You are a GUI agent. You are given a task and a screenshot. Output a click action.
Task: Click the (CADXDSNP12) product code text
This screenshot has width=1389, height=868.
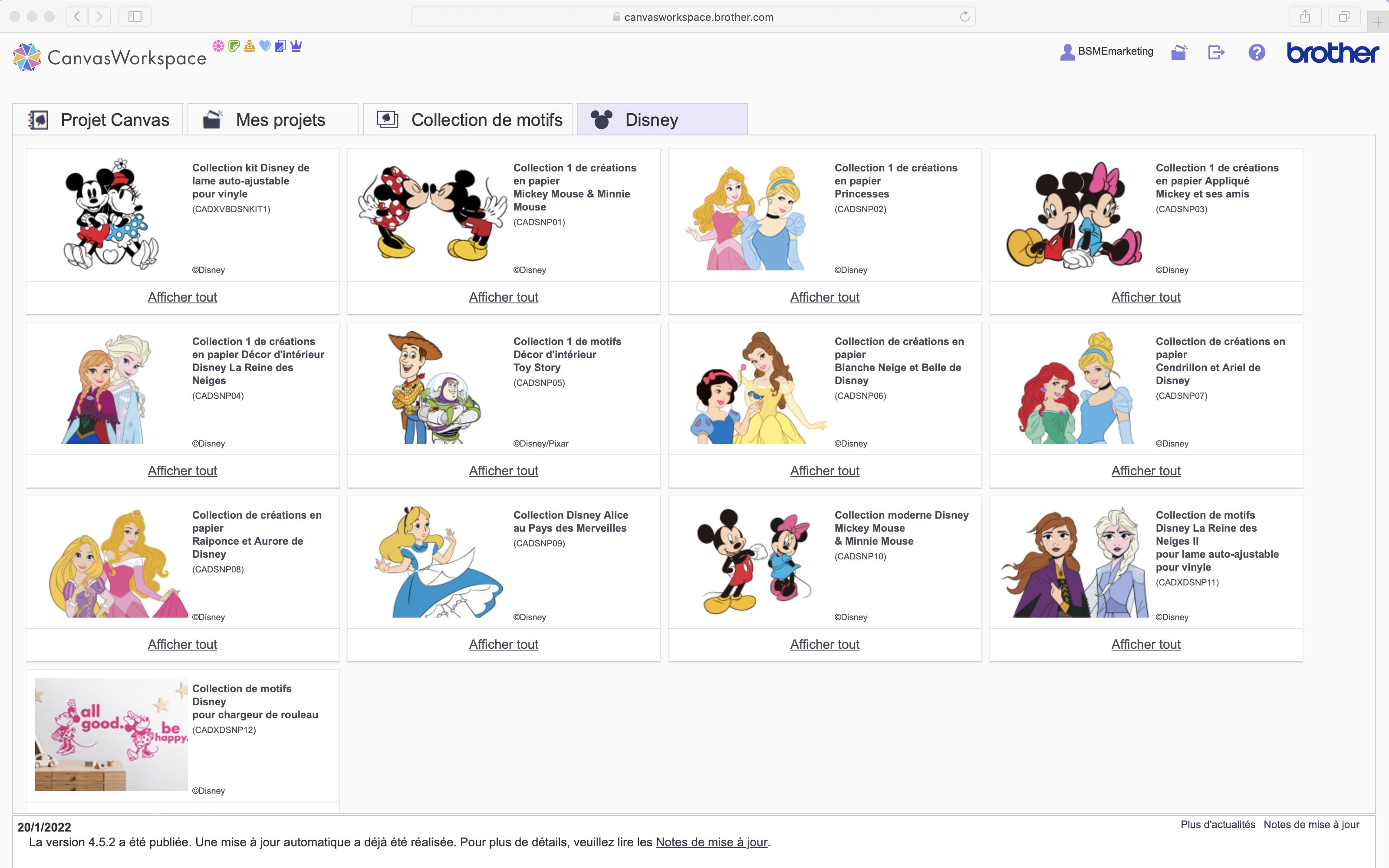point(224,730)
